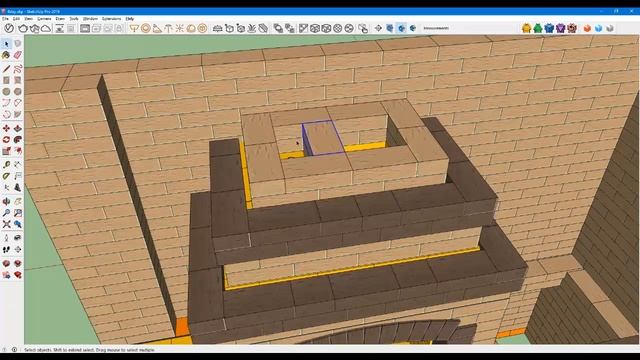Image resolution: width=640 pixels, height=360 pixels.
Task: Open the Edit menu
Action: [16, 19]
